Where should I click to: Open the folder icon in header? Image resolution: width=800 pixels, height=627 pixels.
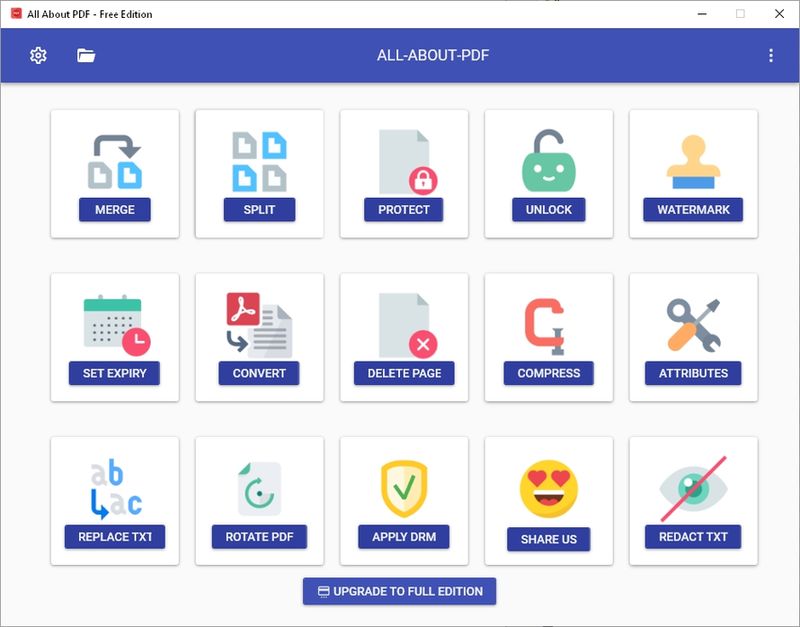(86, 56)
